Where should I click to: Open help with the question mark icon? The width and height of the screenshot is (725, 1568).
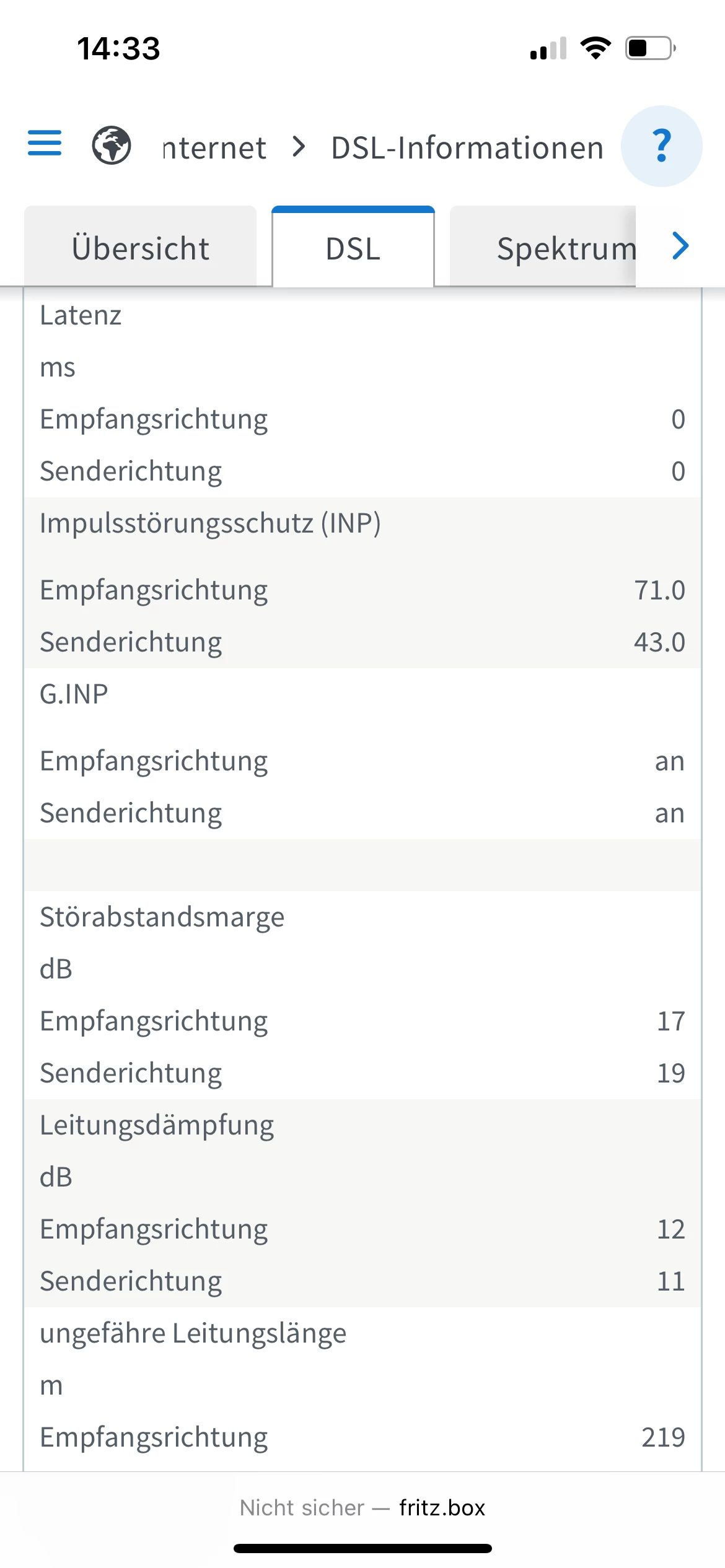(x=661, y=146)
